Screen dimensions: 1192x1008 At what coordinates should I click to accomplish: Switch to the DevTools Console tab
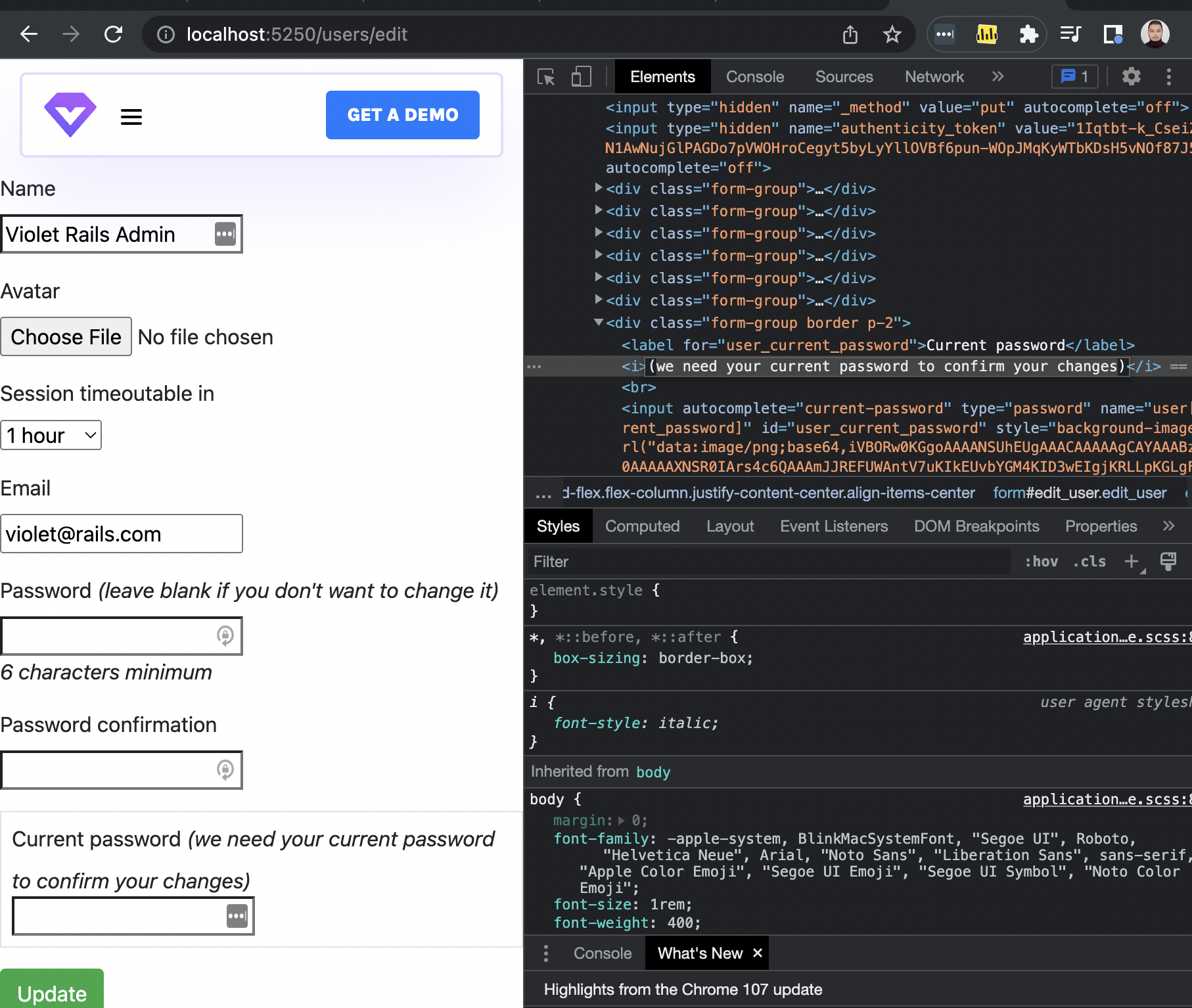(755, 77)
